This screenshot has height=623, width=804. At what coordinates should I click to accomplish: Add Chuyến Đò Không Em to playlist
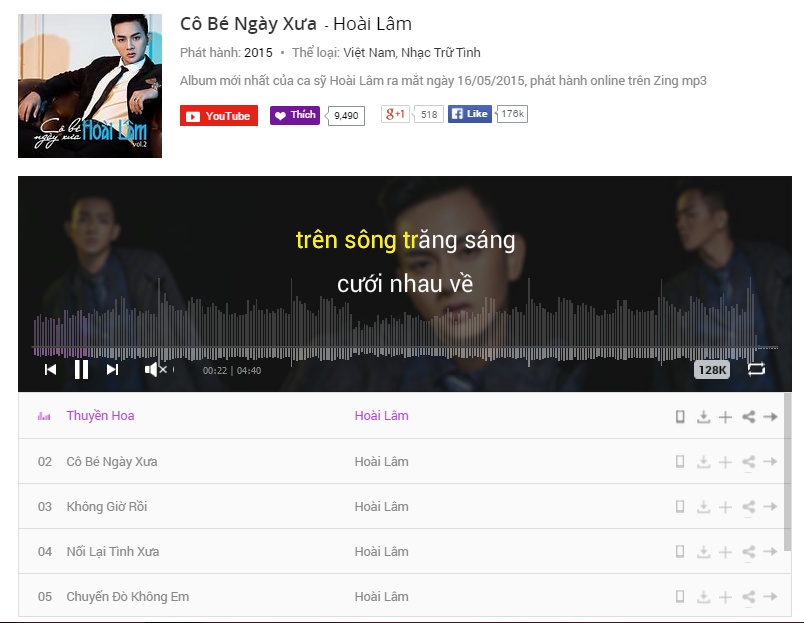tap(725, 597)
